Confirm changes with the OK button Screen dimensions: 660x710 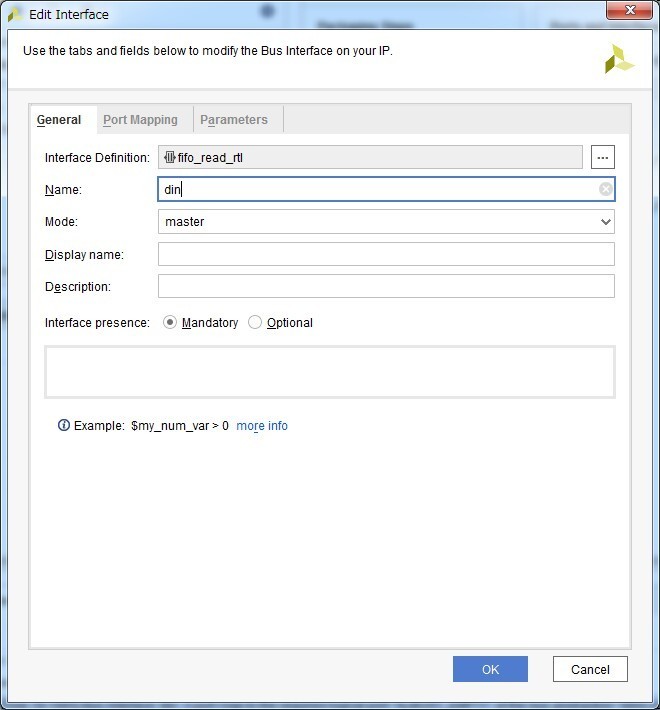490,669
